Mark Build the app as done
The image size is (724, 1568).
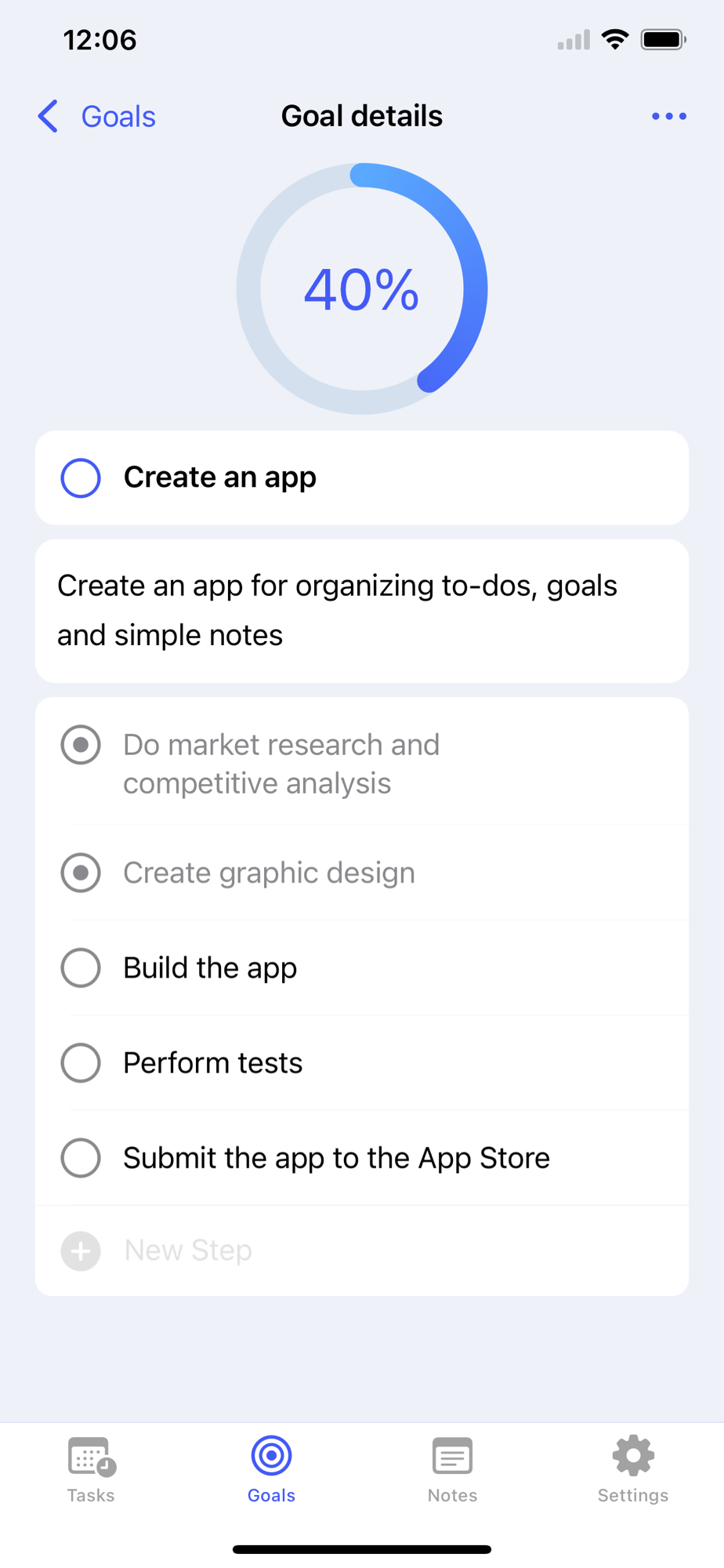[81, 967]
